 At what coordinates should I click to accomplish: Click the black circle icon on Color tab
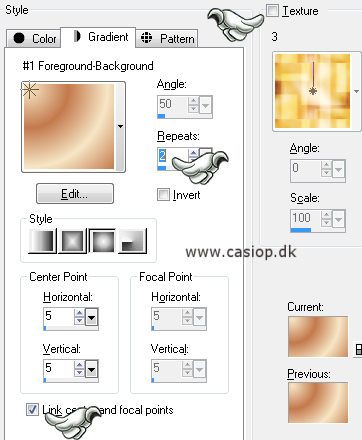tap(19, 38)
